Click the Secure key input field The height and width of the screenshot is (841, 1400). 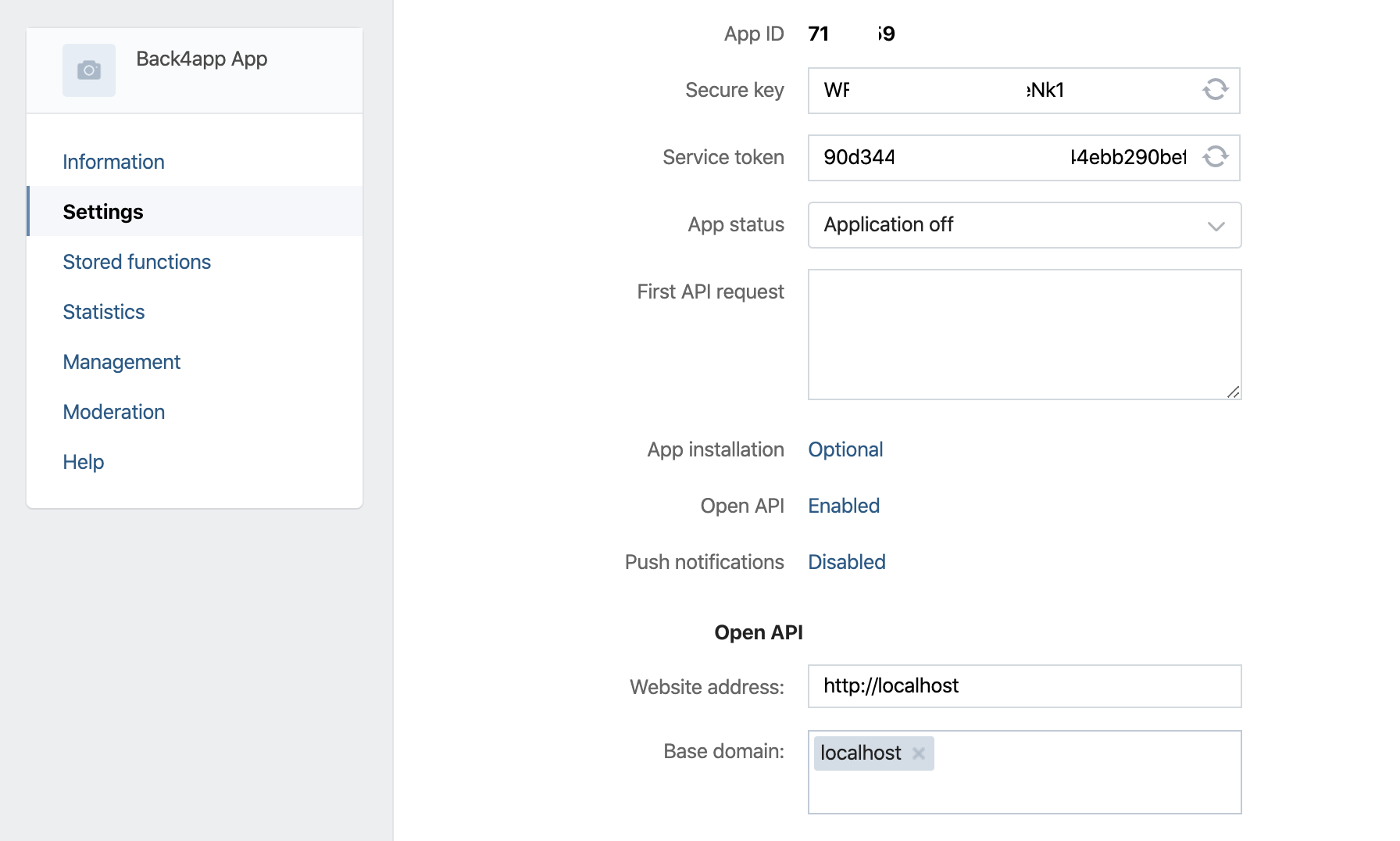pos(1004,91)
